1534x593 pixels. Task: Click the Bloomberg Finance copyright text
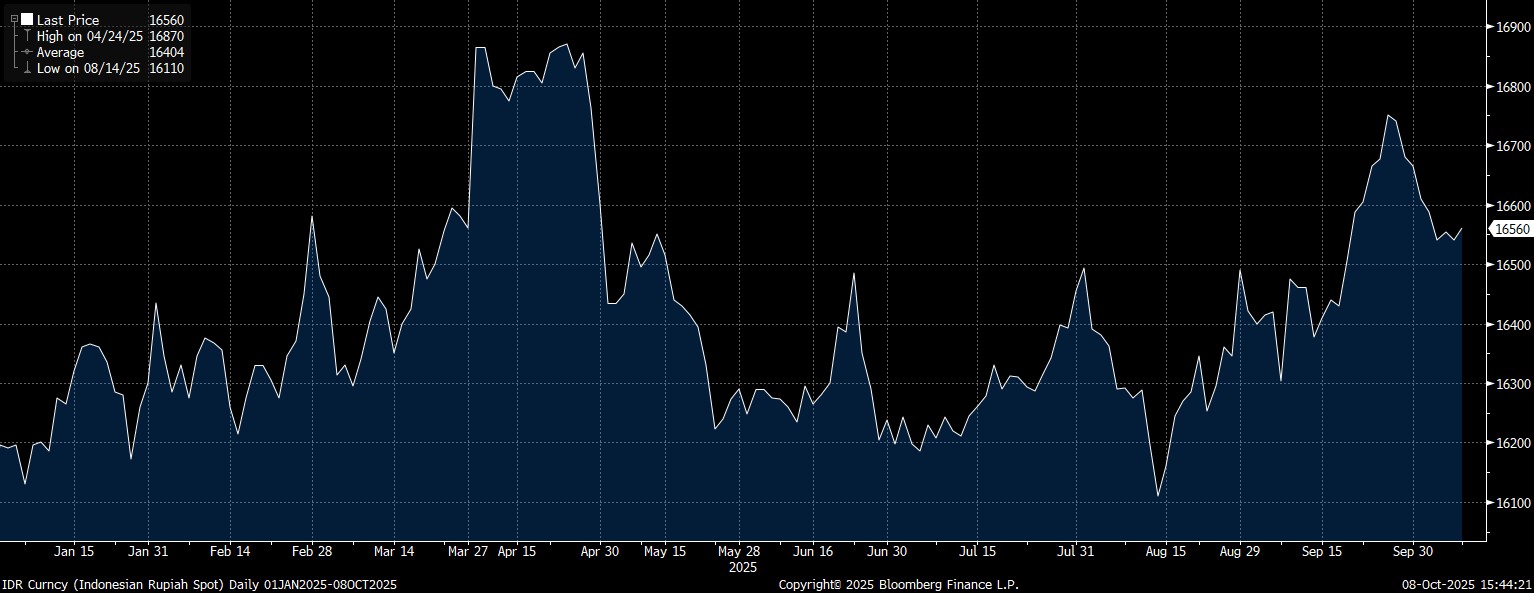click(898, 584)
